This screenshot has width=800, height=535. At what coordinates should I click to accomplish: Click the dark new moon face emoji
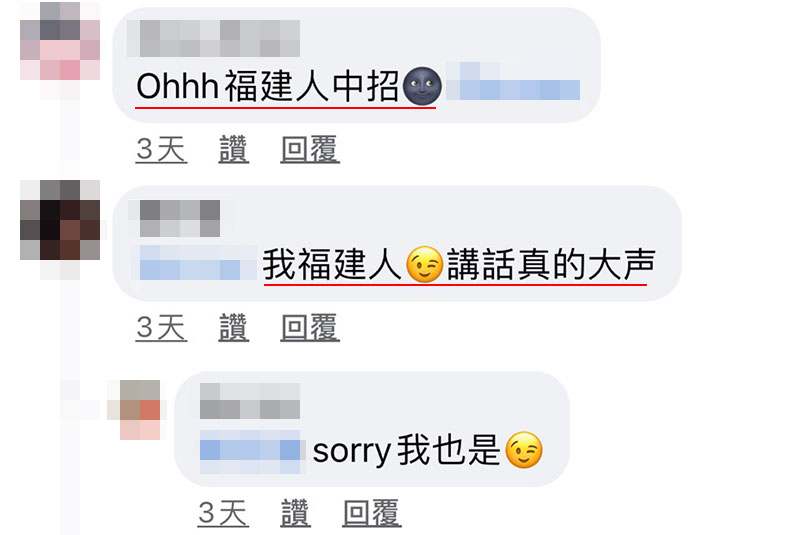point(422,86)
